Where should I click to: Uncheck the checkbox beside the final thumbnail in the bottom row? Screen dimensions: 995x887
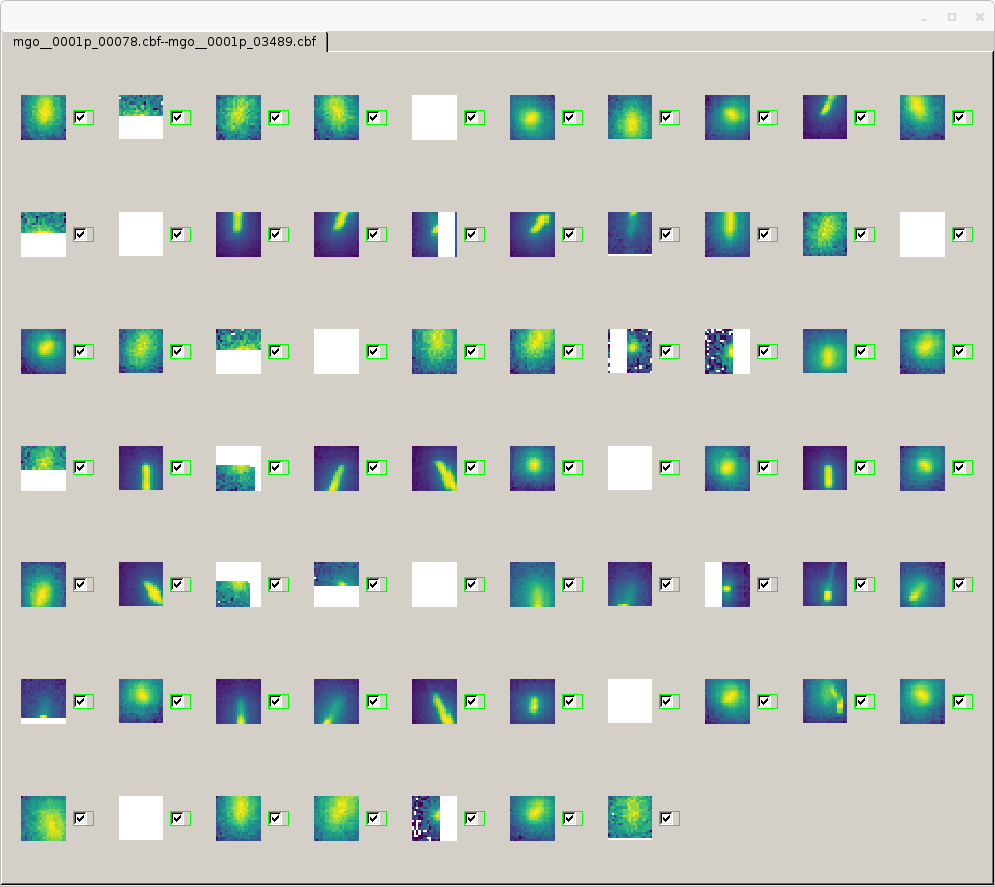(668, 817)
